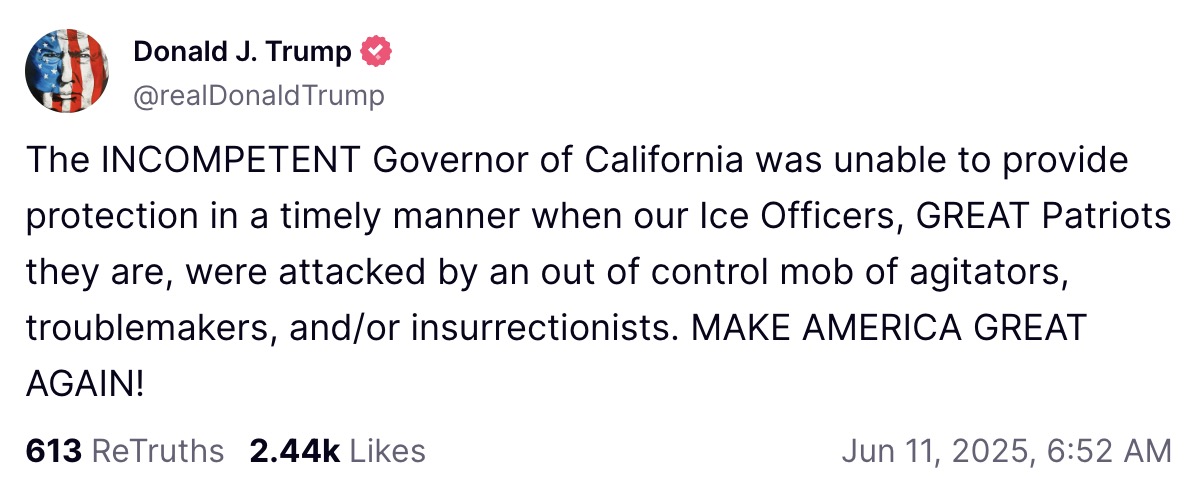Open Donald J. Trump display name
The height and width of the screenshot is (492, 1198).
click(x=243, y=51)
